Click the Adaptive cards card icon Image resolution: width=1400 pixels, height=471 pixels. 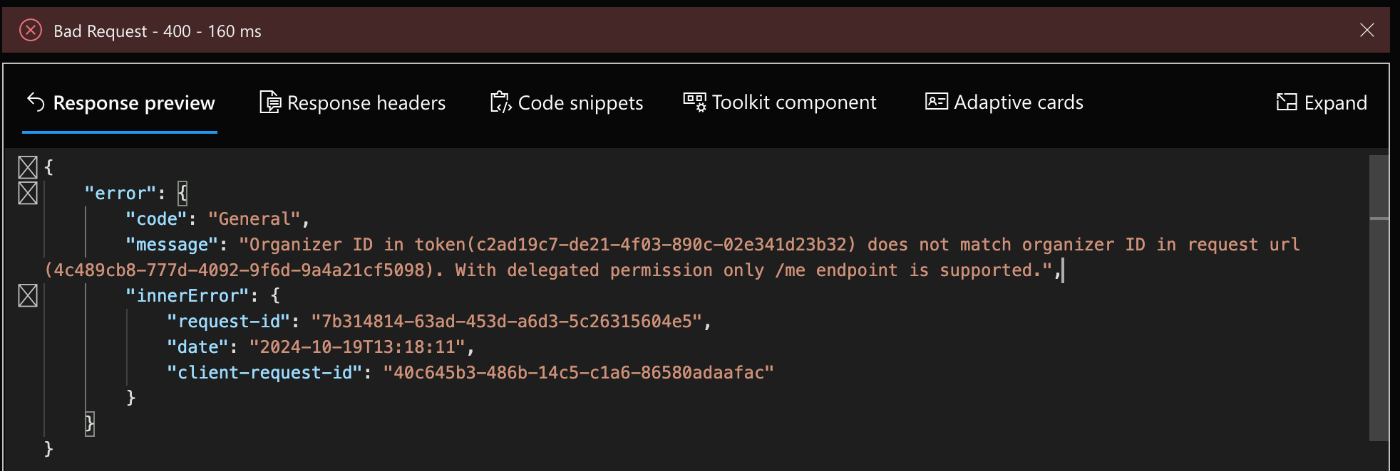[936, 102]
